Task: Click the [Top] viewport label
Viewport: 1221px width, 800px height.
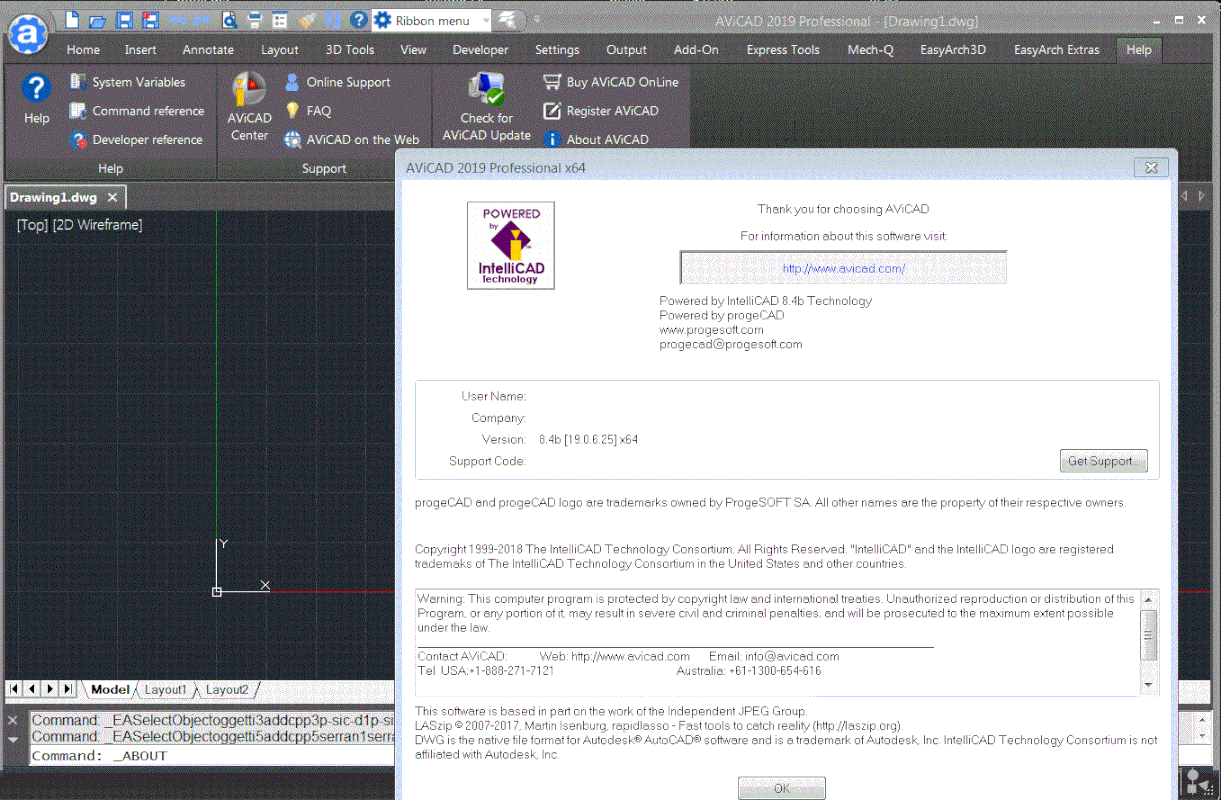Action: coord(32,225)
